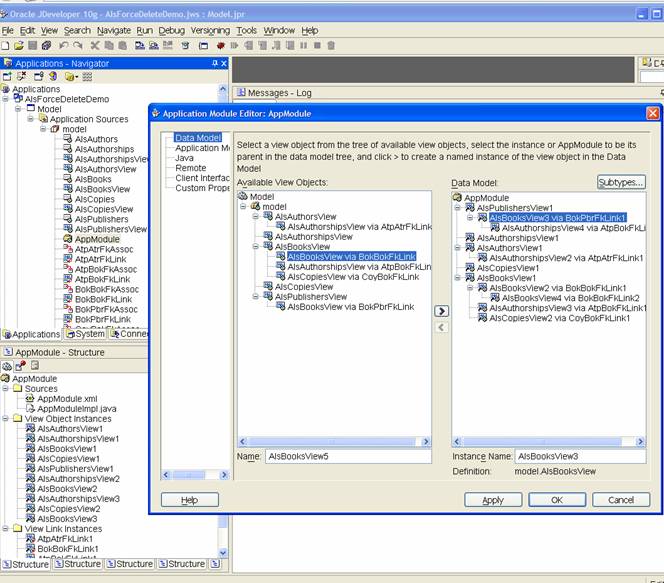Collapse AlsPublishersView1 in Data Model tree

tap(457, 208)
